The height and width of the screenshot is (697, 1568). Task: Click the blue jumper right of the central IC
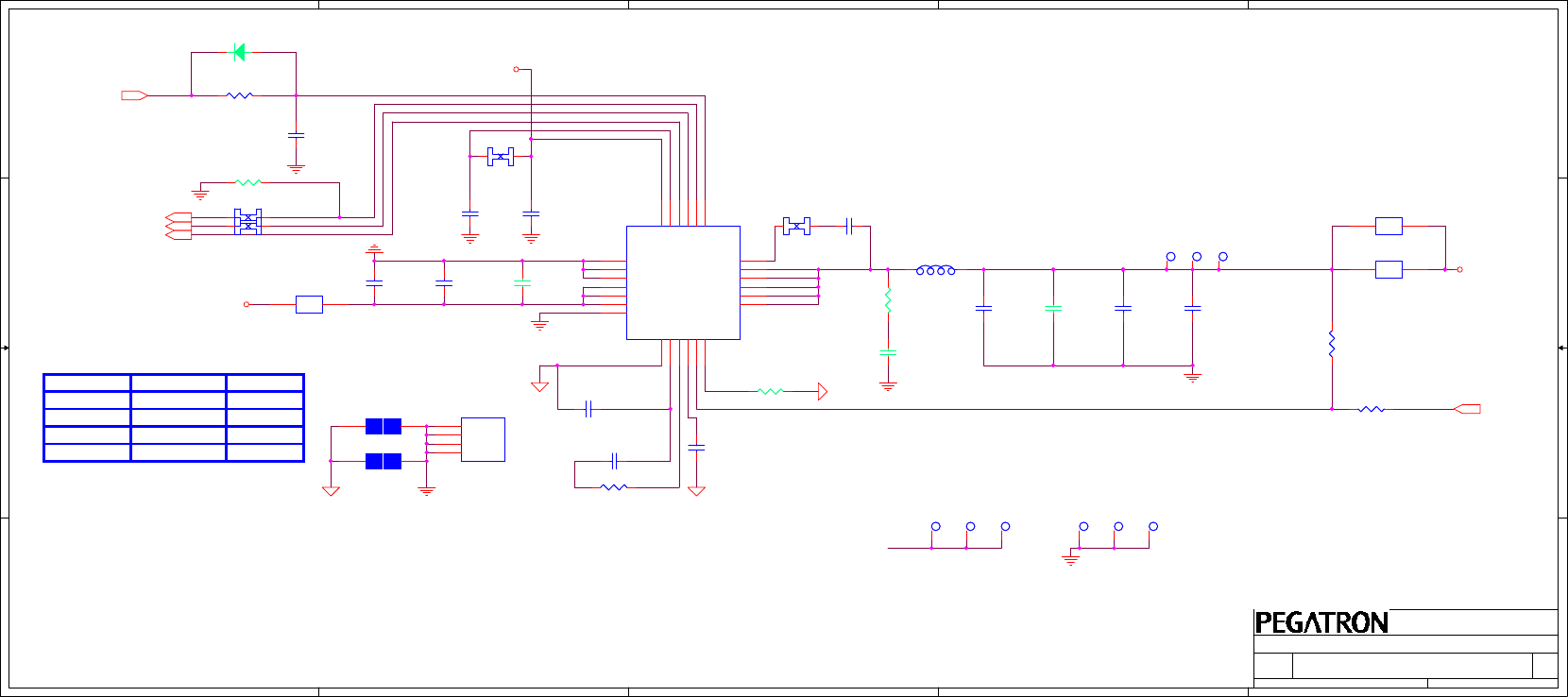796,227
